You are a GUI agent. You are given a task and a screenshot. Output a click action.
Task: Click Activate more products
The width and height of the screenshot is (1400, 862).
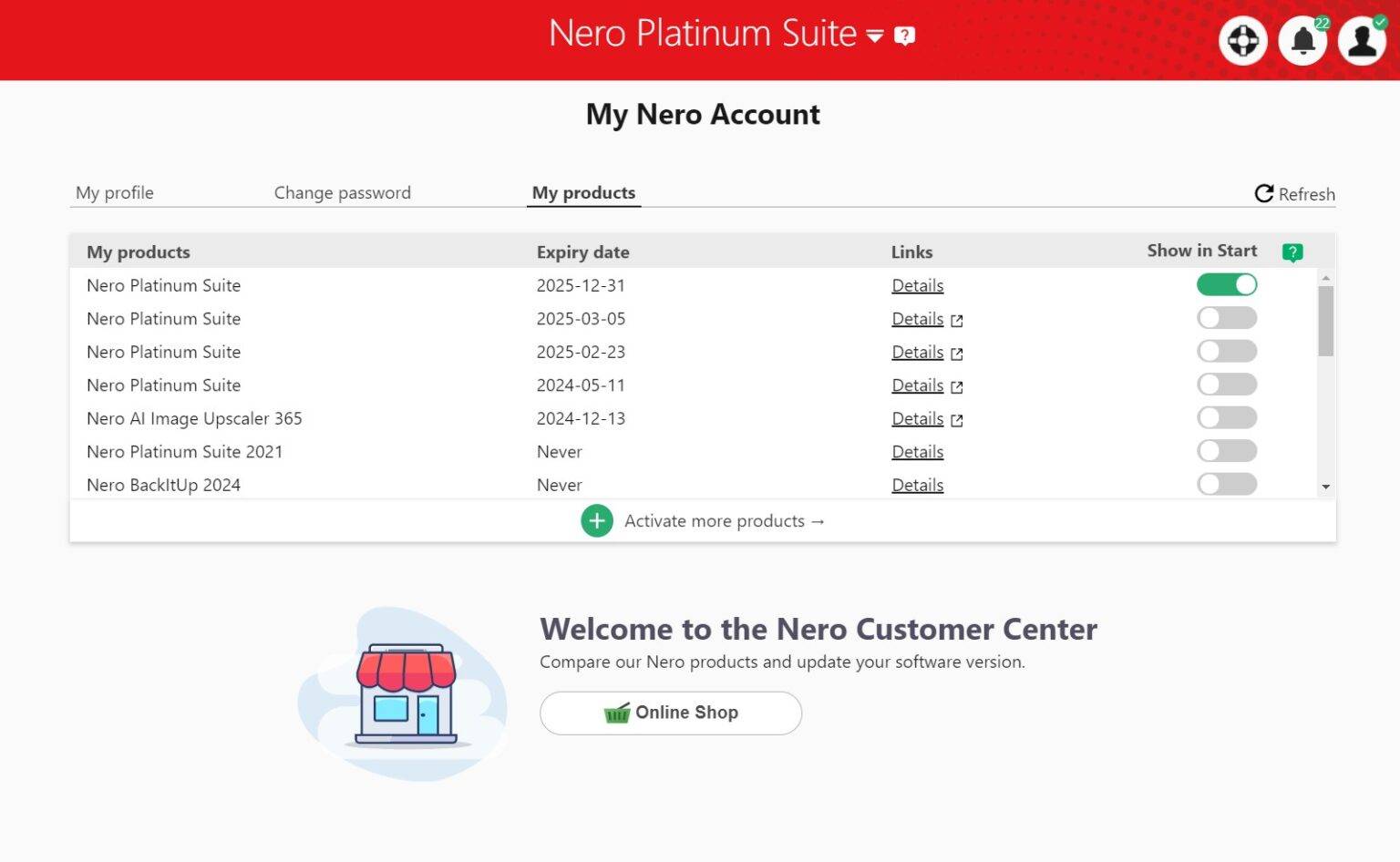pos(723,520)
